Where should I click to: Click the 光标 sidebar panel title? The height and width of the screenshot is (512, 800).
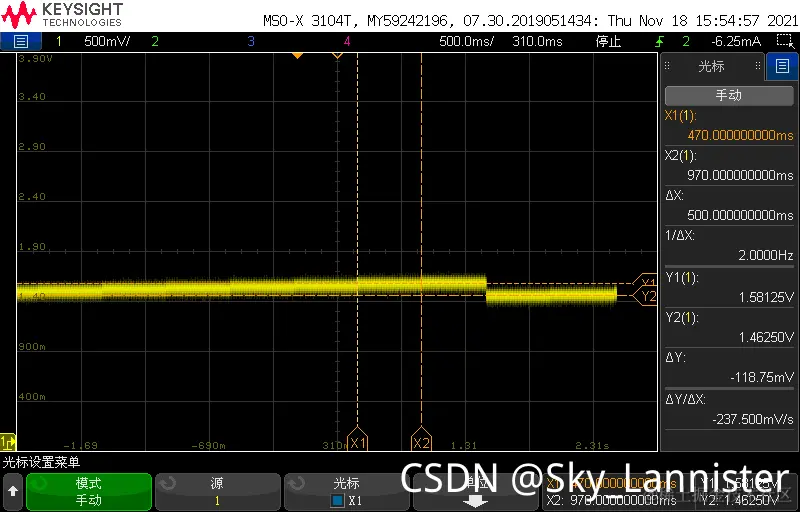point(711,66)
